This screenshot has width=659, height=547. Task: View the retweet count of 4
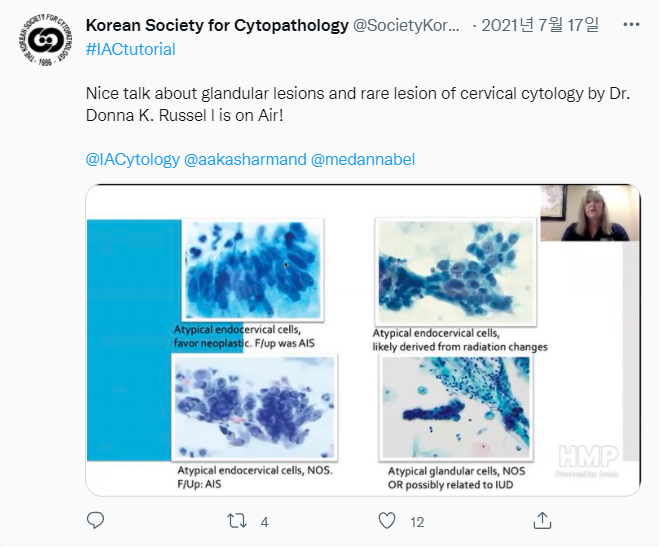(264, 522)
